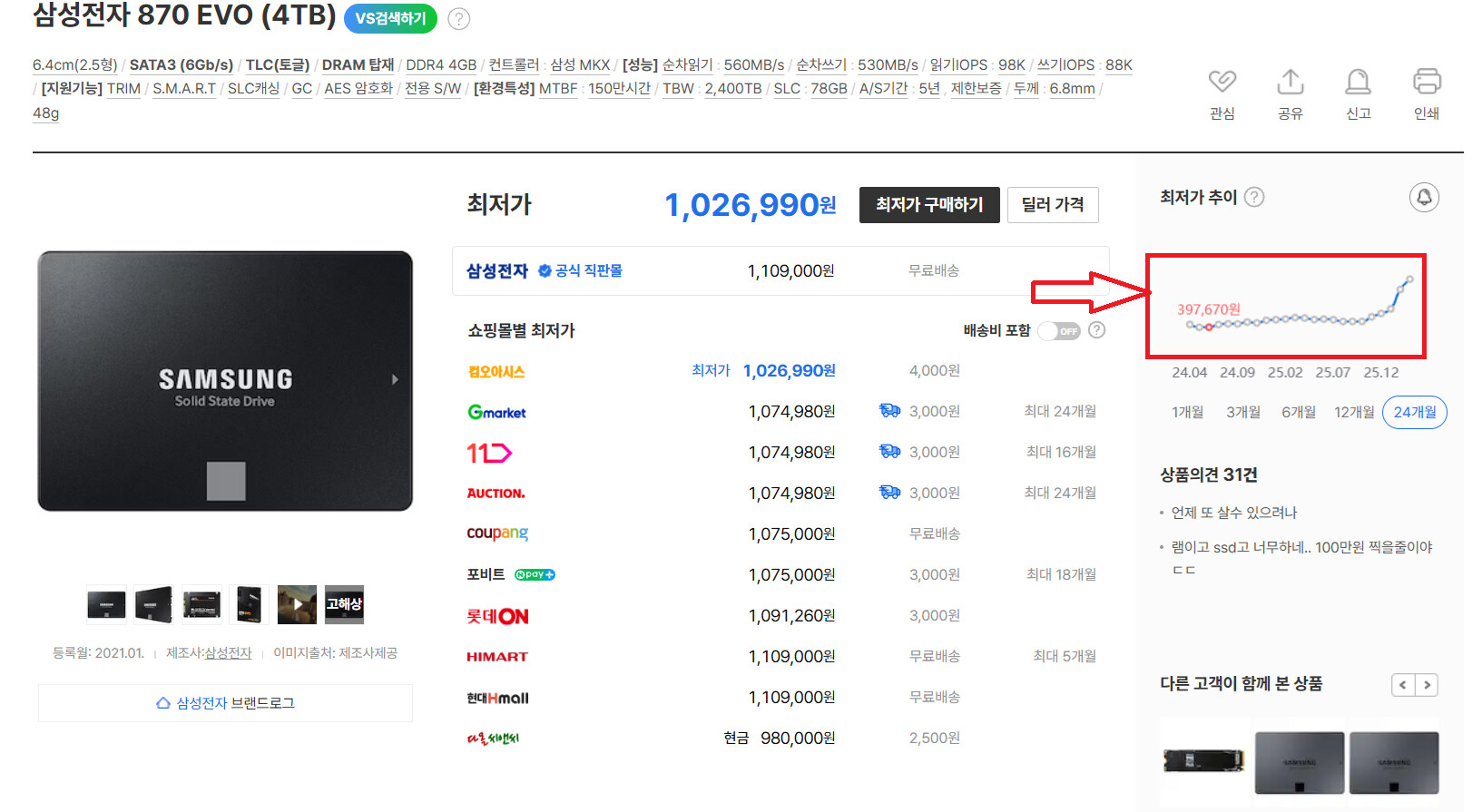This screenshot has width=1482, height=812.
Task: Select the 1개월 price trend period
Action: coord(1187,412)
